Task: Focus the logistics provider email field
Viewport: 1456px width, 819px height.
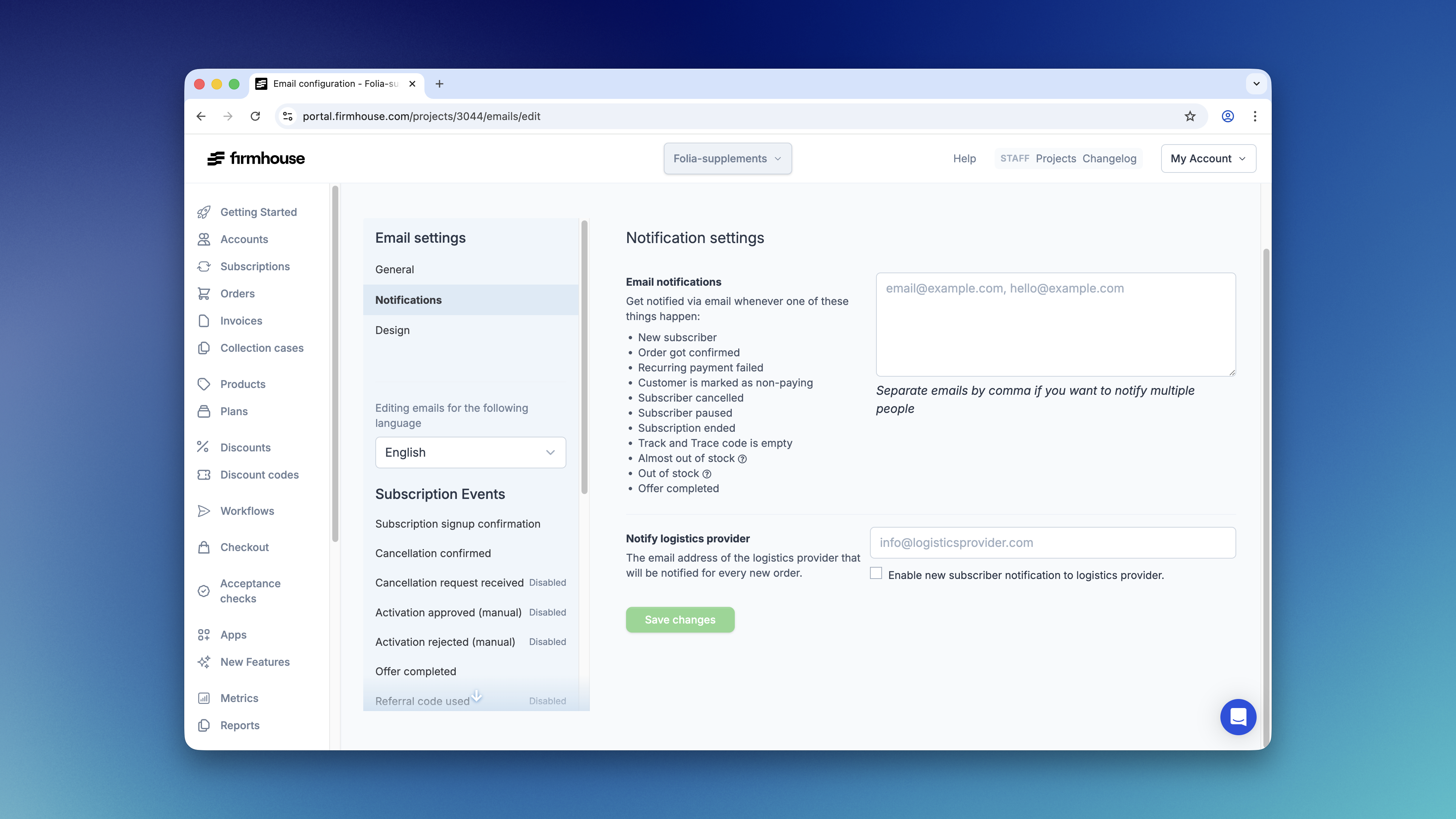Action: (x=1052, y=543)
